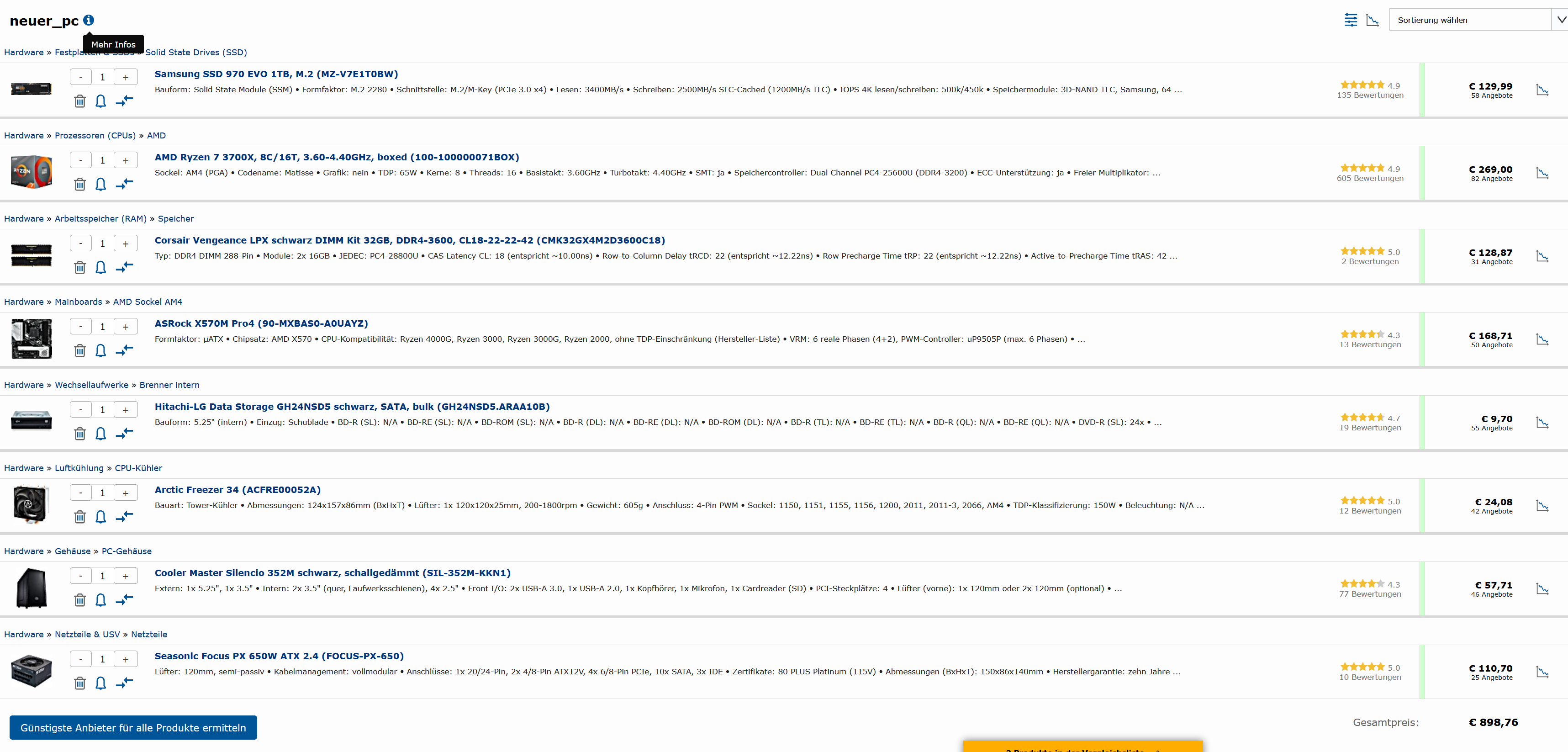Open Prozessoren (CPUs) breadcrumb
1568x752 pixels.
pos(95,135)
